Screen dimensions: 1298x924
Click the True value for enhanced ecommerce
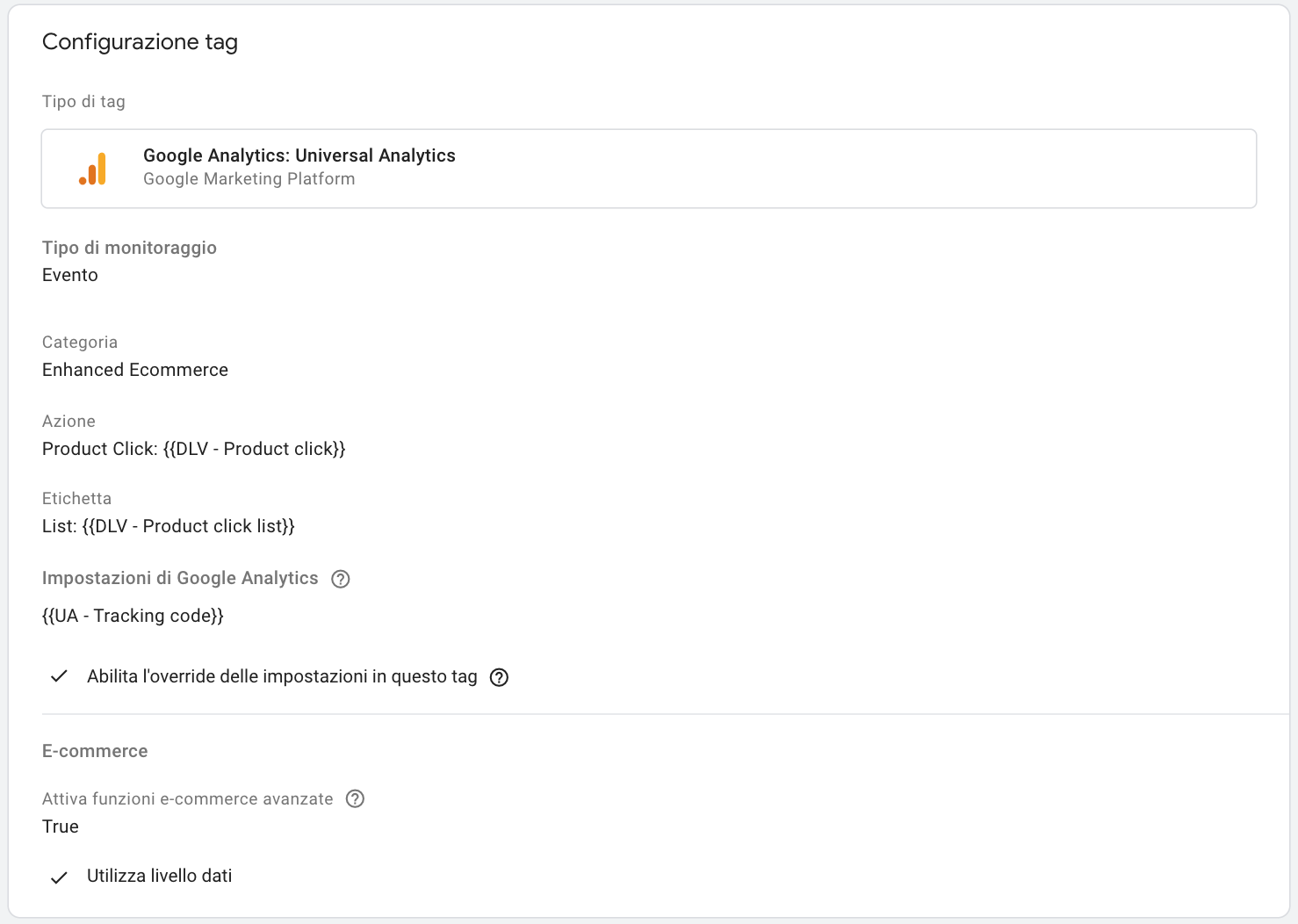61,827
